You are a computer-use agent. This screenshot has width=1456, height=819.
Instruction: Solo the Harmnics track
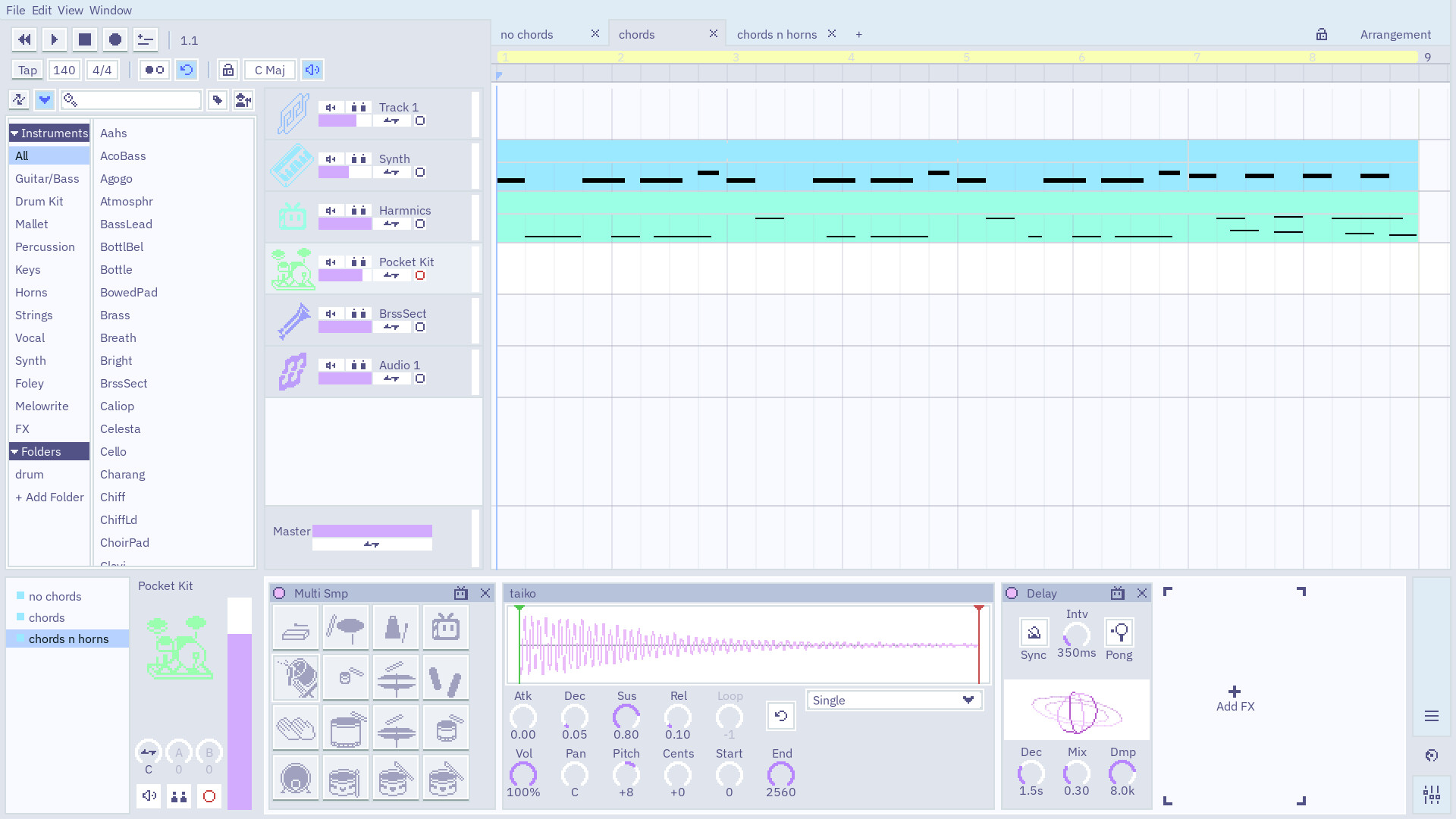click(x=359, y=210)
